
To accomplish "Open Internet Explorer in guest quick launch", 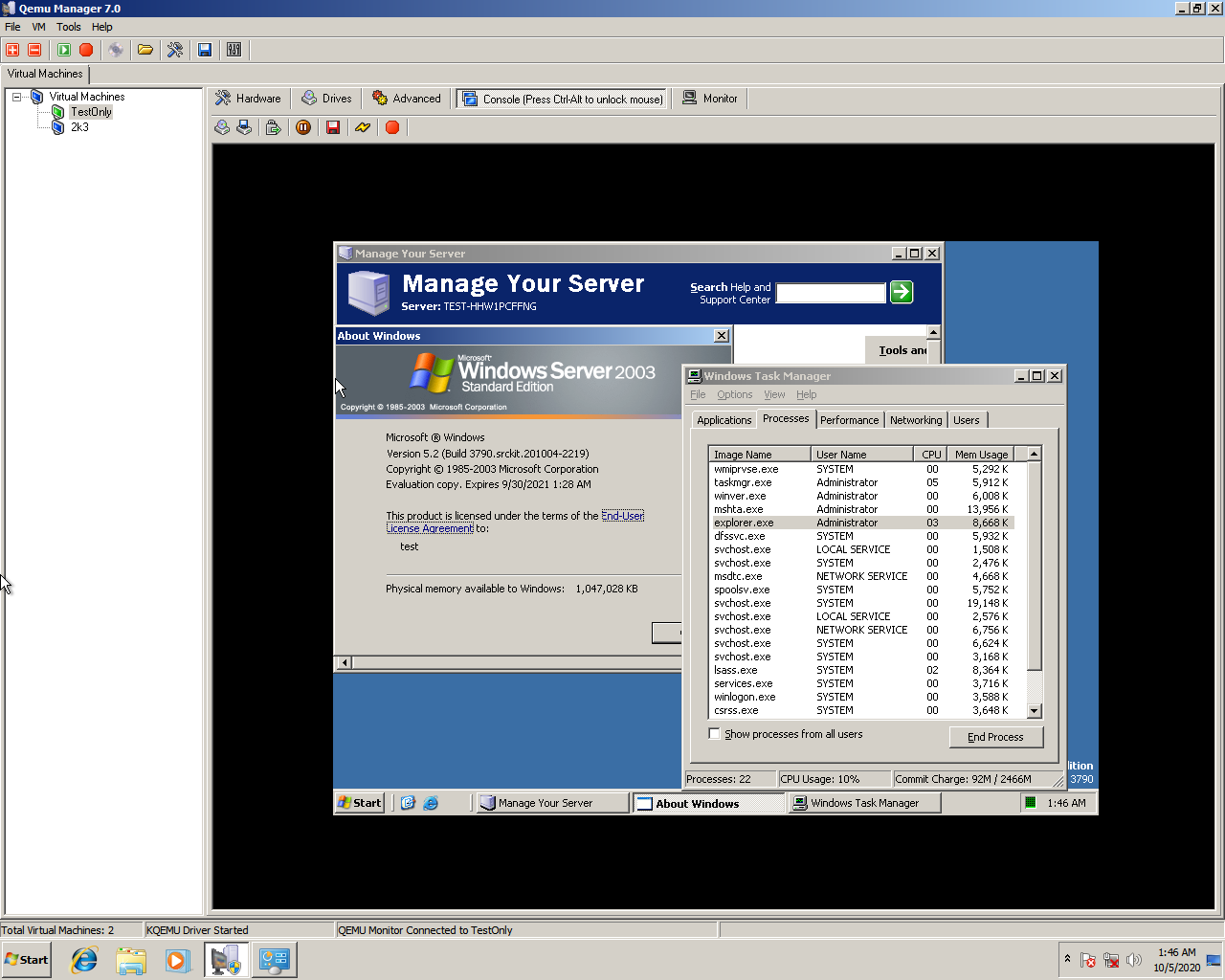I will click(x=431, y=803).
